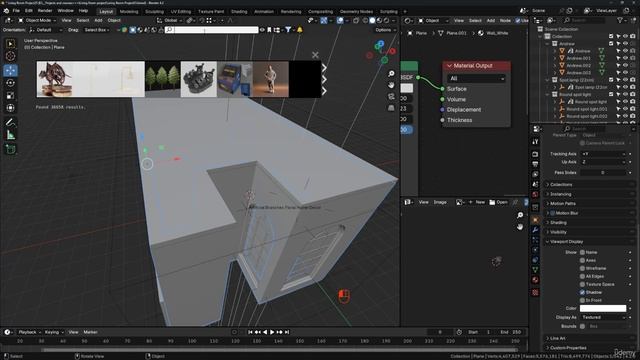Enable the All Edges checkbox
This screenshot has height=360, width=640.
pyautogui.click(x=582, y=276)
